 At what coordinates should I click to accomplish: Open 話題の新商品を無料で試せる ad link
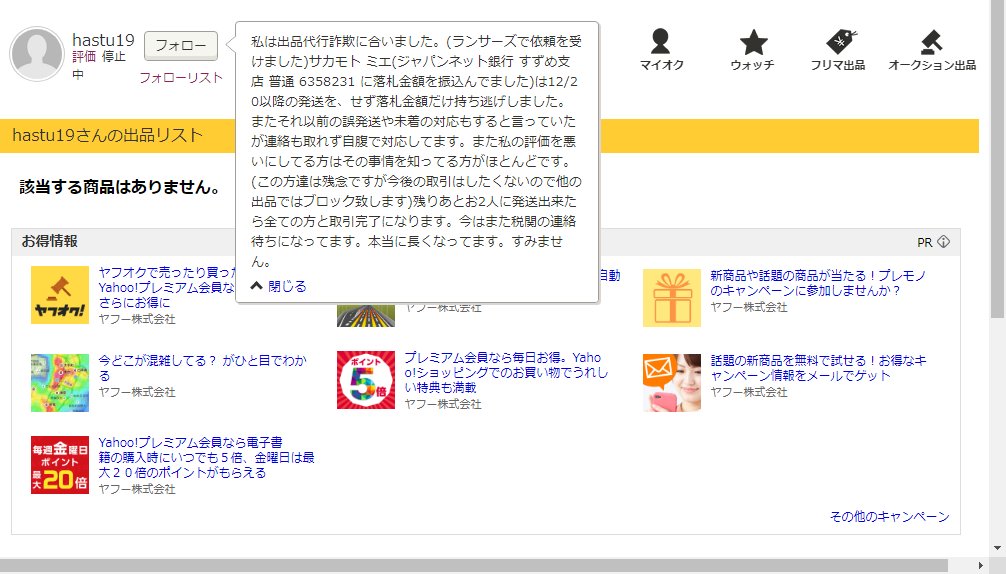click(x=819, y=367)
